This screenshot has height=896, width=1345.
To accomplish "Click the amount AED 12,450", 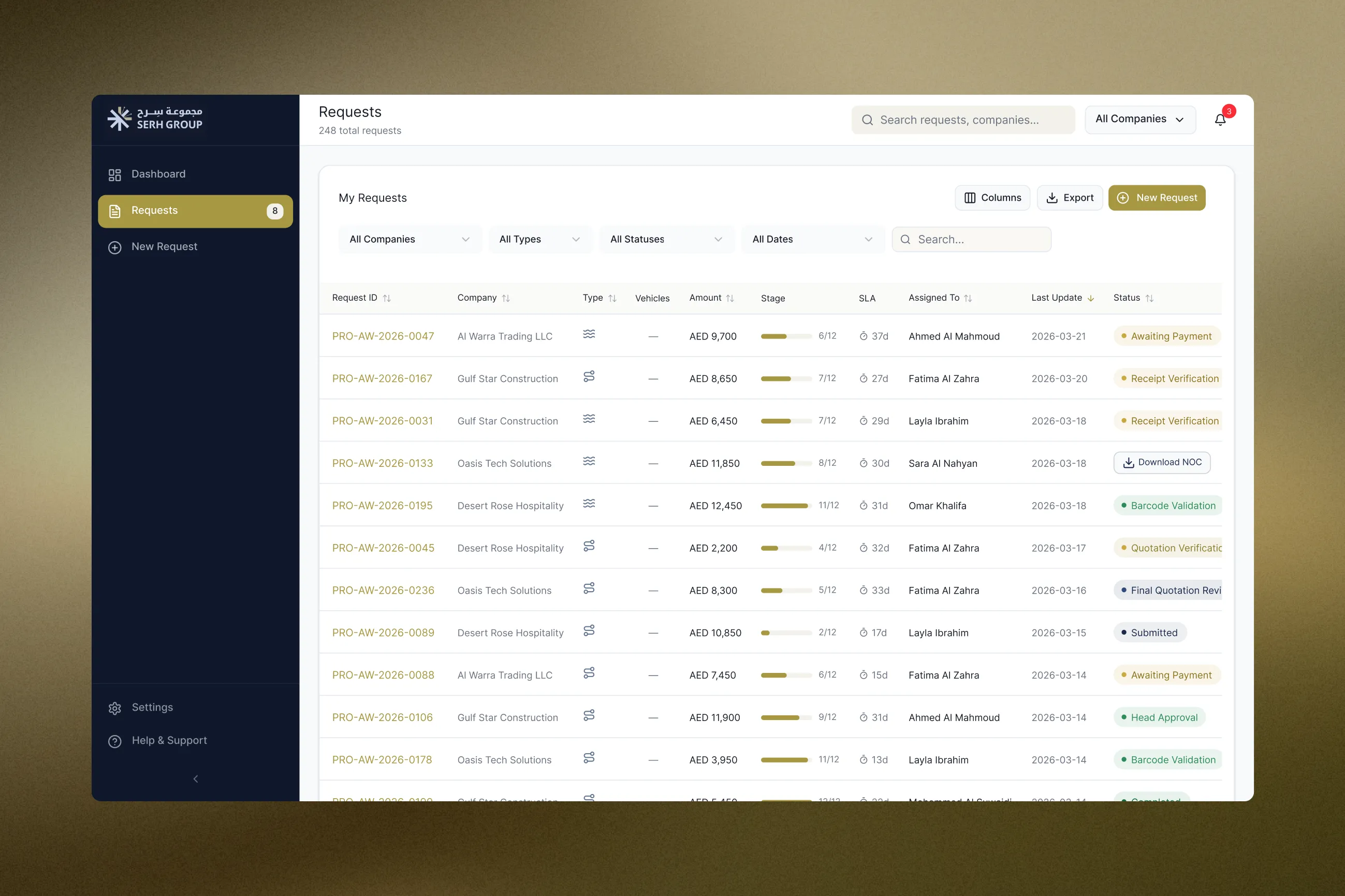I will tap(715, 506).
